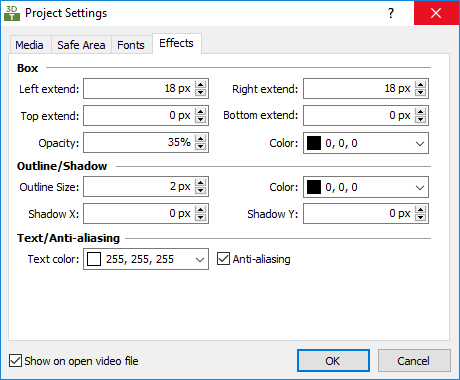The width and height of the screenshot is (460, 380).
Task: Decrease Right extend with down arrow
Action: point(420,92)
